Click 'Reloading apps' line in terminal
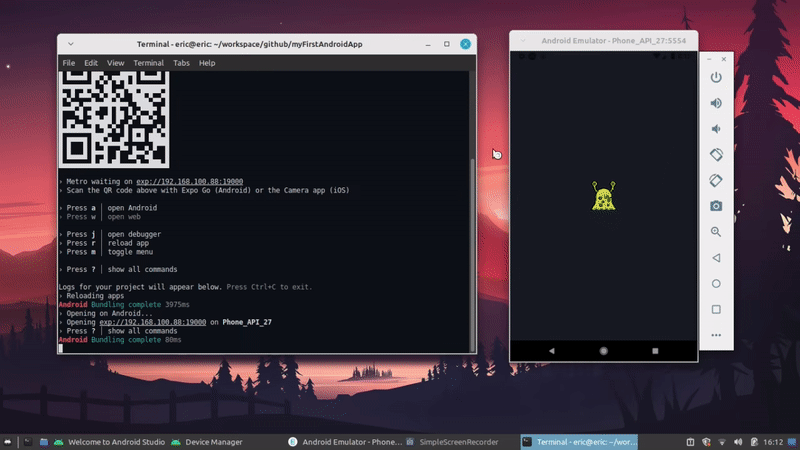800x450 pixels. coord(91,296)
